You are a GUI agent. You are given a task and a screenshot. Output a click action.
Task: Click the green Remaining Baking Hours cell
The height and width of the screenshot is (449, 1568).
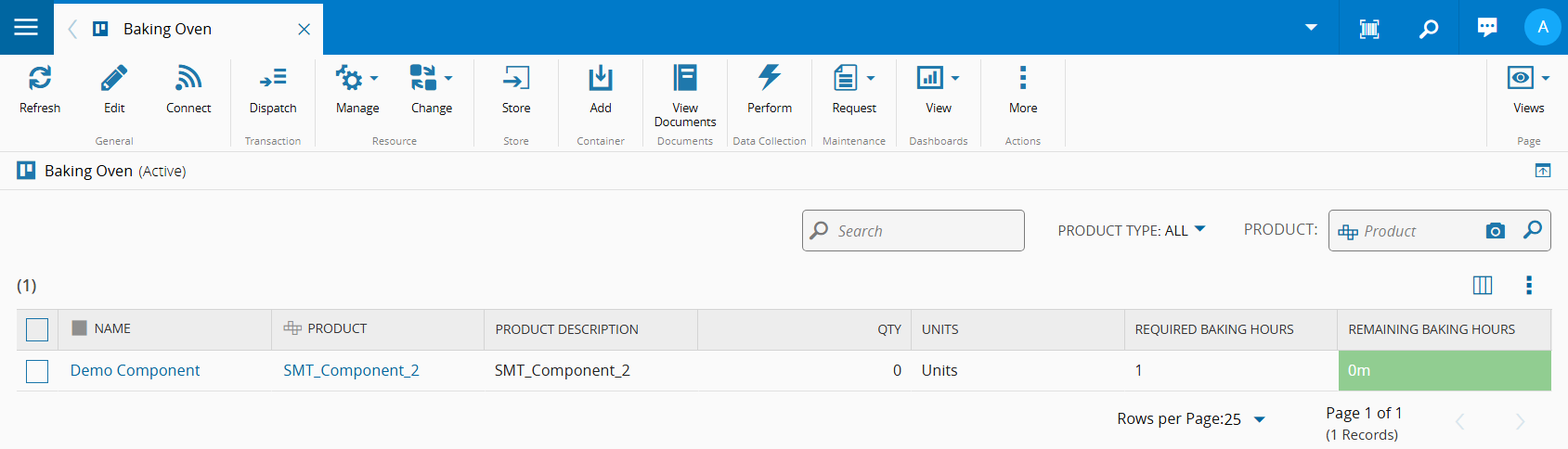tap(1444, 370)
